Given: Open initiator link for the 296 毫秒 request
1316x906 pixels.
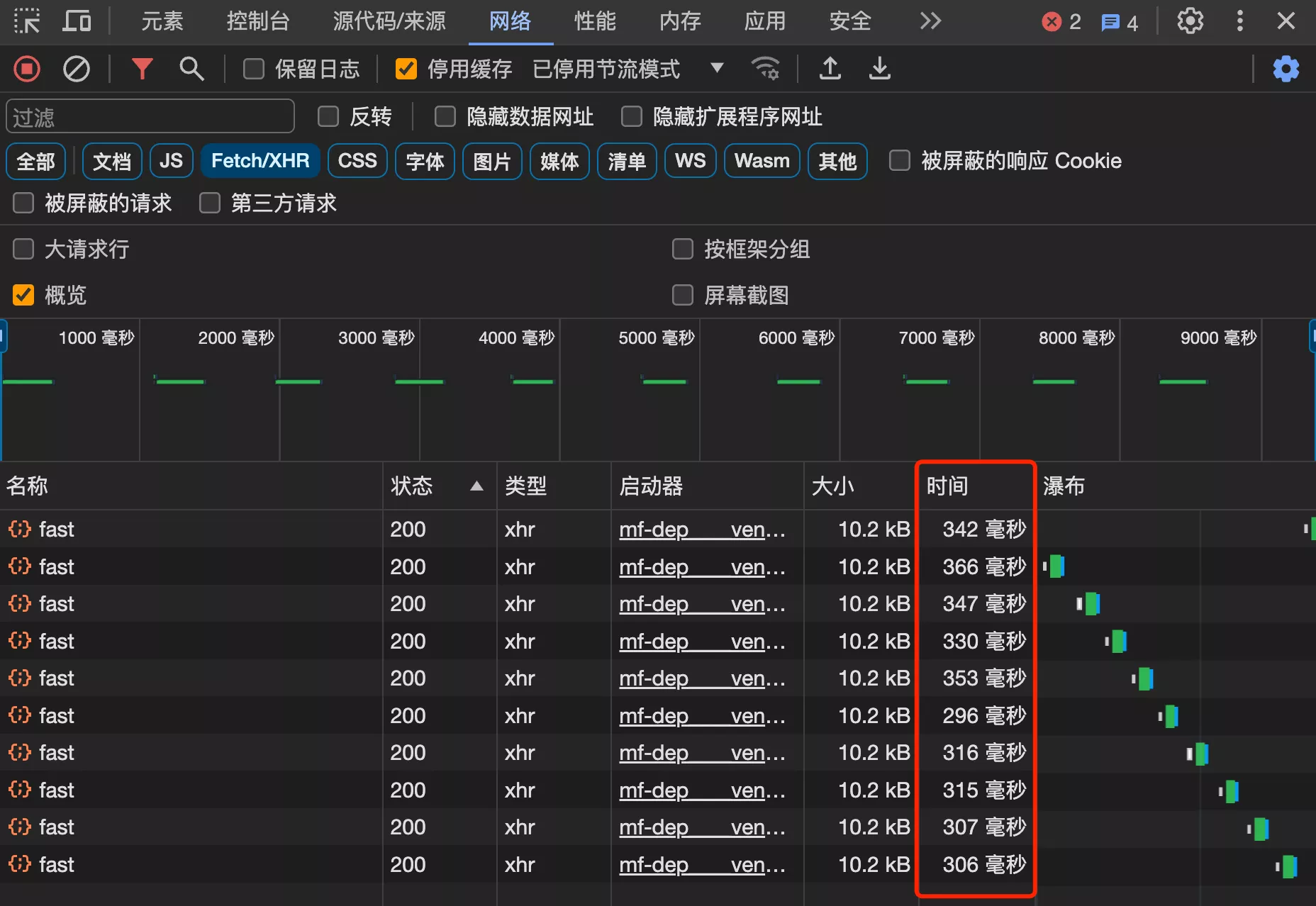Looking at the screenshot, I should [702, 716].
